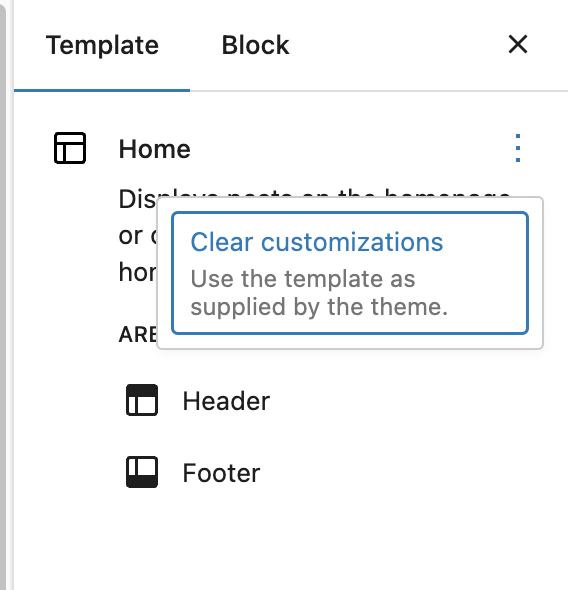Click the Home template layout icon
The image size is (568, 590).
click(x=70, y=148)
